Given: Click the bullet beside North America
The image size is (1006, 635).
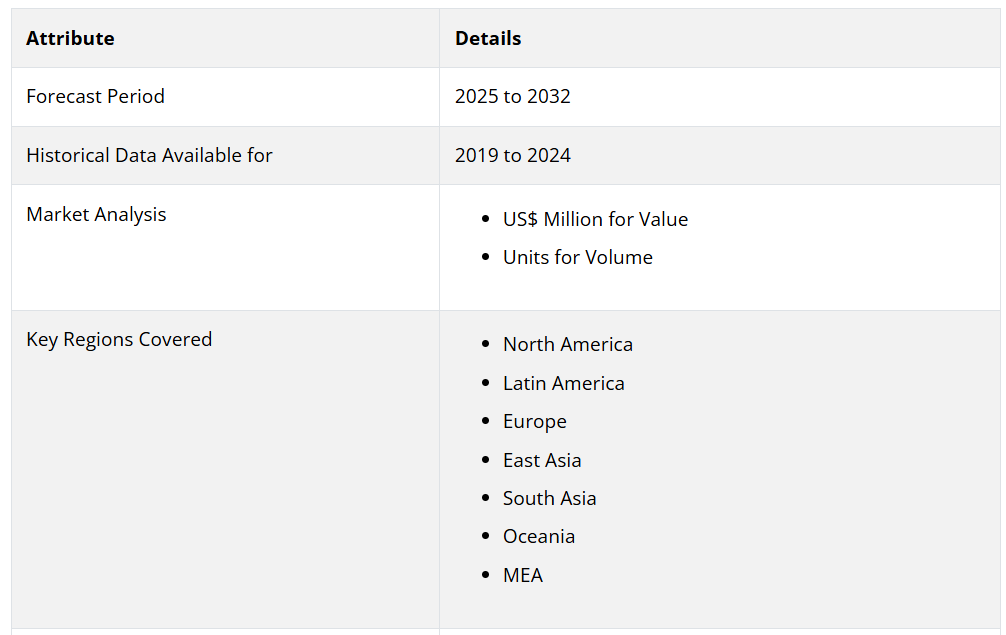Looking at the screenshot, I should (485, 344).
